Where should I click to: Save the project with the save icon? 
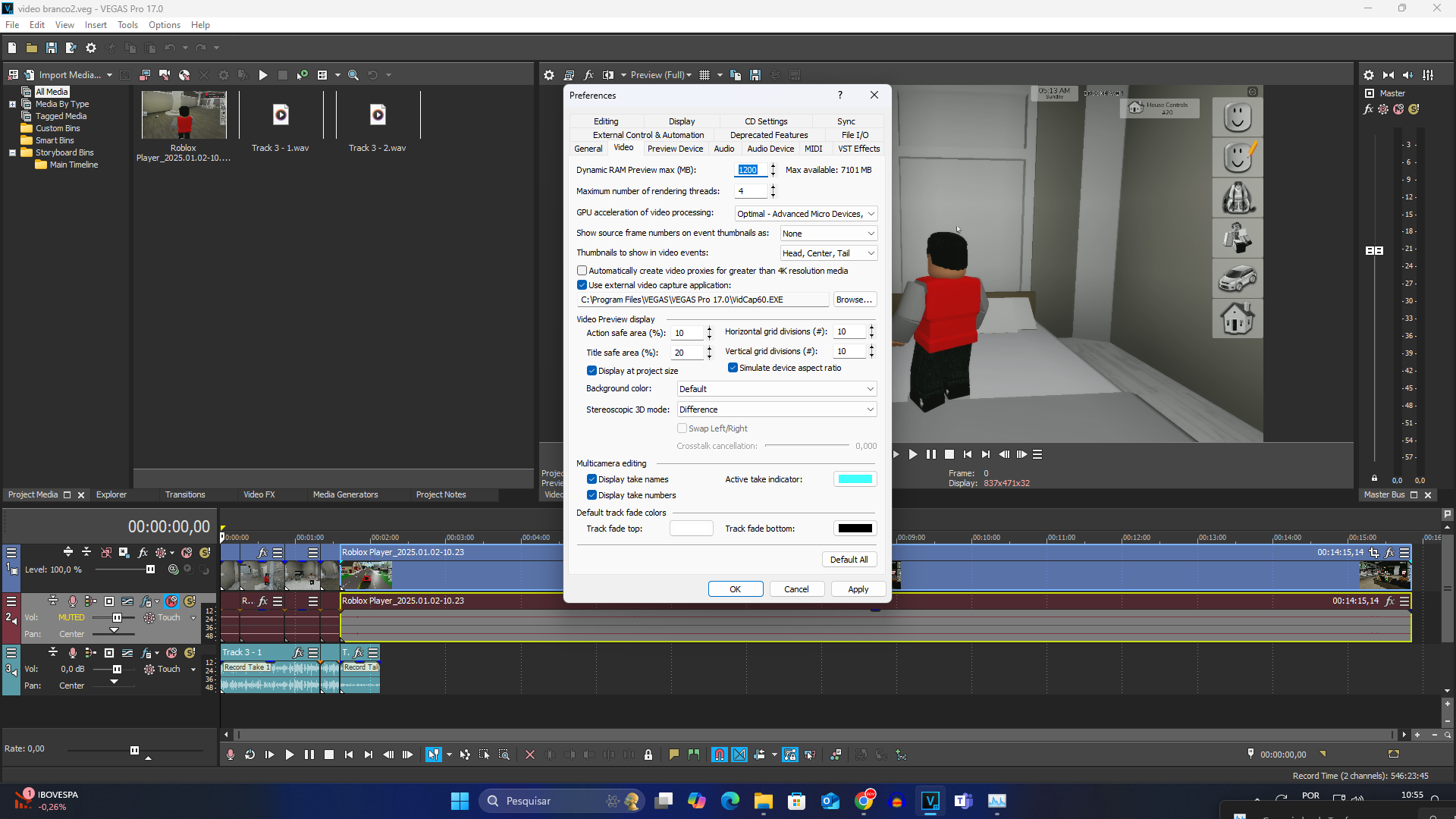(x=52, y=48)
